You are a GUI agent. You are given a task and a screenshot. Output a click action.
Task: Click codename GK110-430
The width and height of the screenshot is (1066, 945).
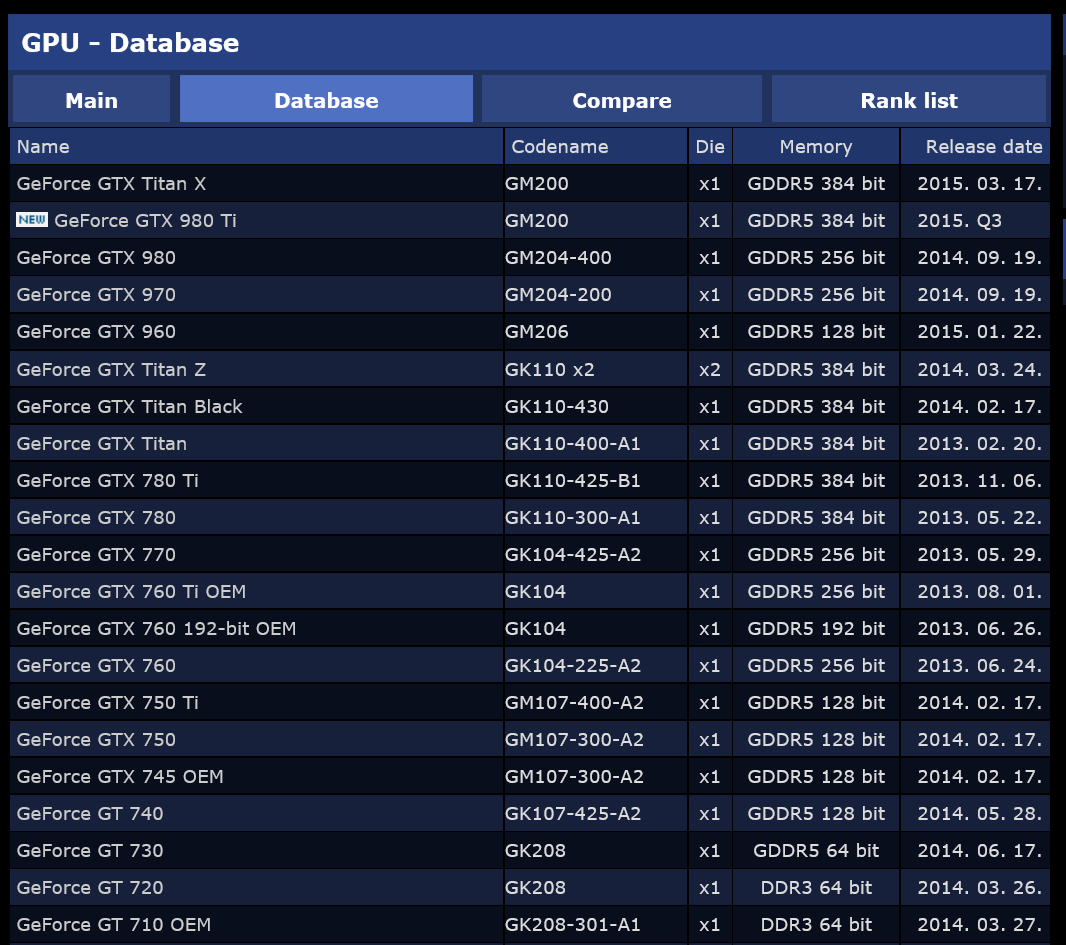557,407
